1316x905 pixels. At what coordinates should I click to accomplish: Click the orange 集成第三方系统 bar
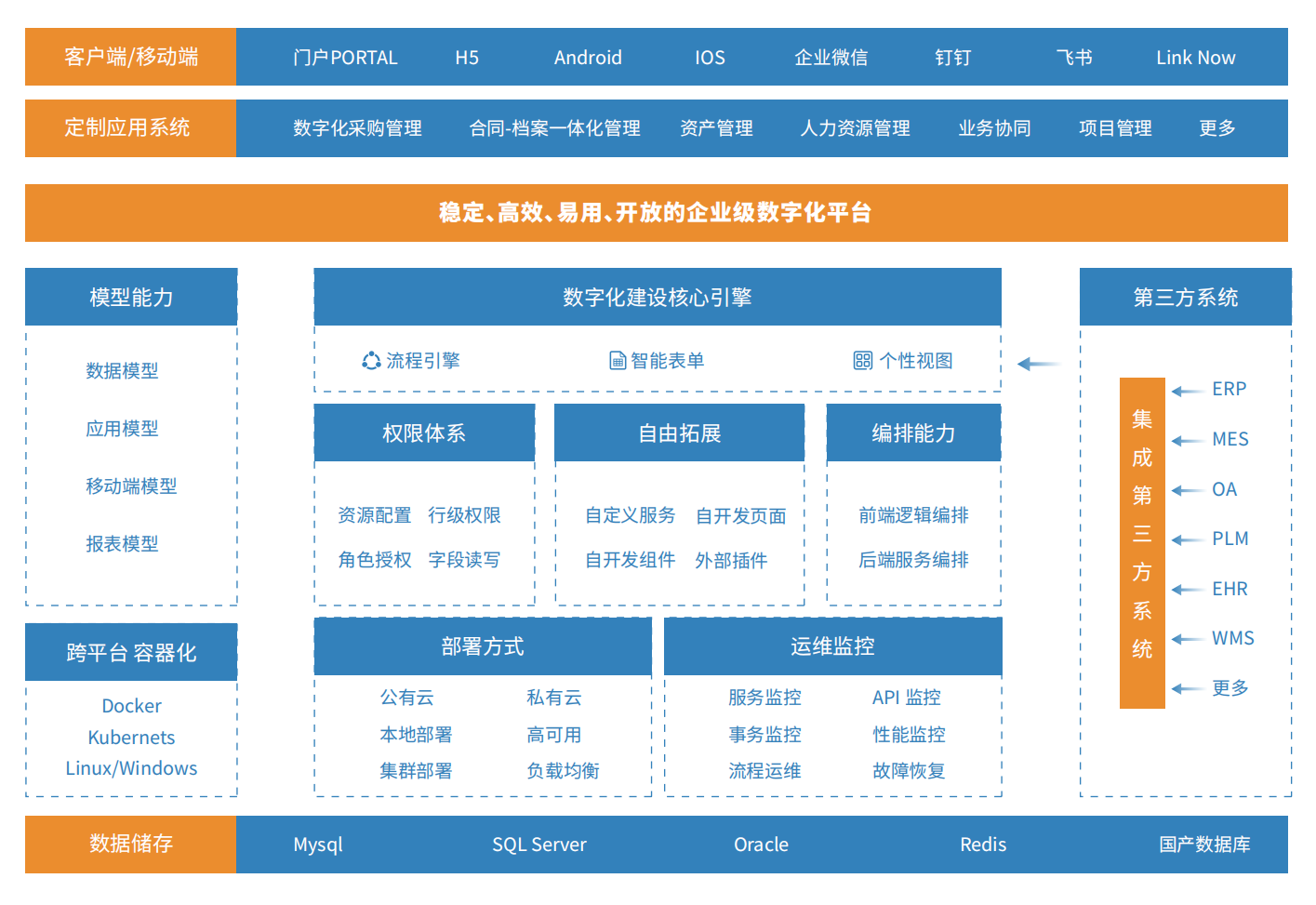[1142, 541]
